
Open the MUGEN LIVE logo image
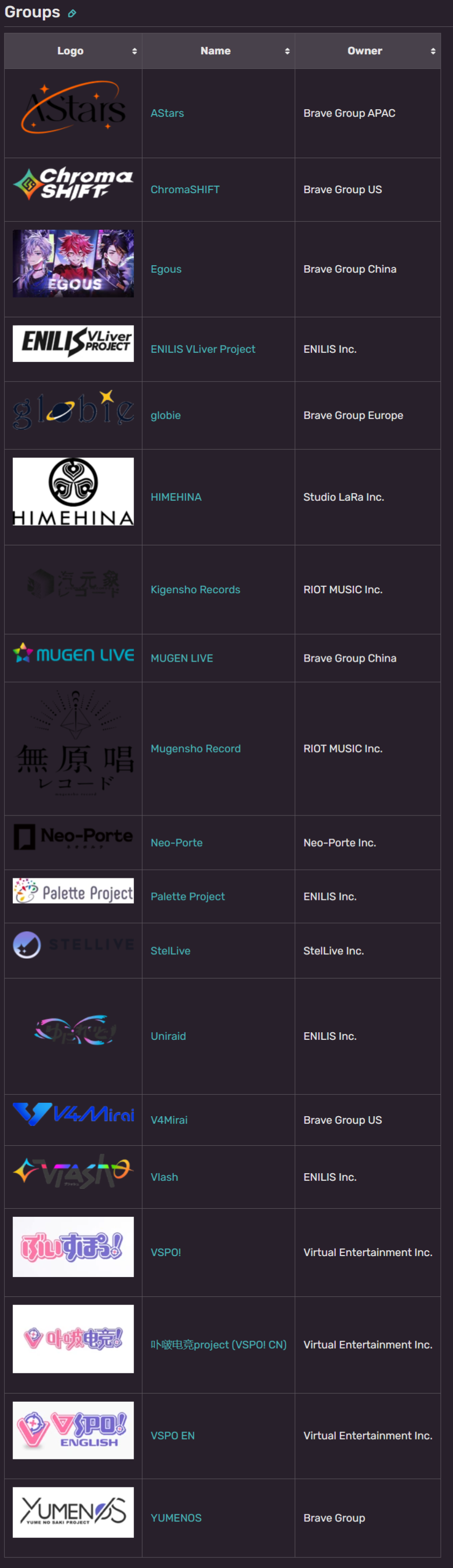tap(73, 653)
